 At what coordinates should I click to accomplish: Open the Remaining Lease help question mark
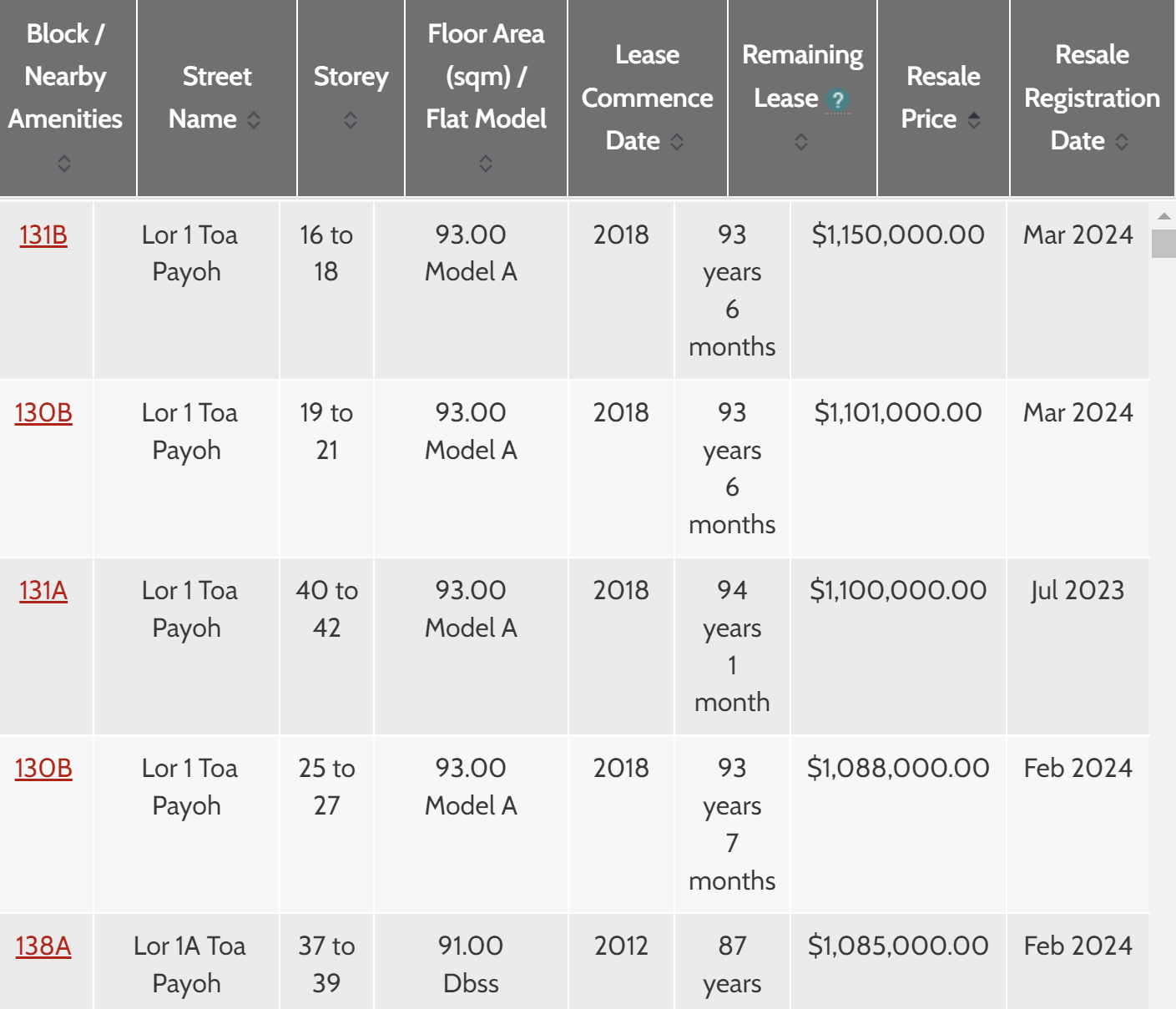837,100
